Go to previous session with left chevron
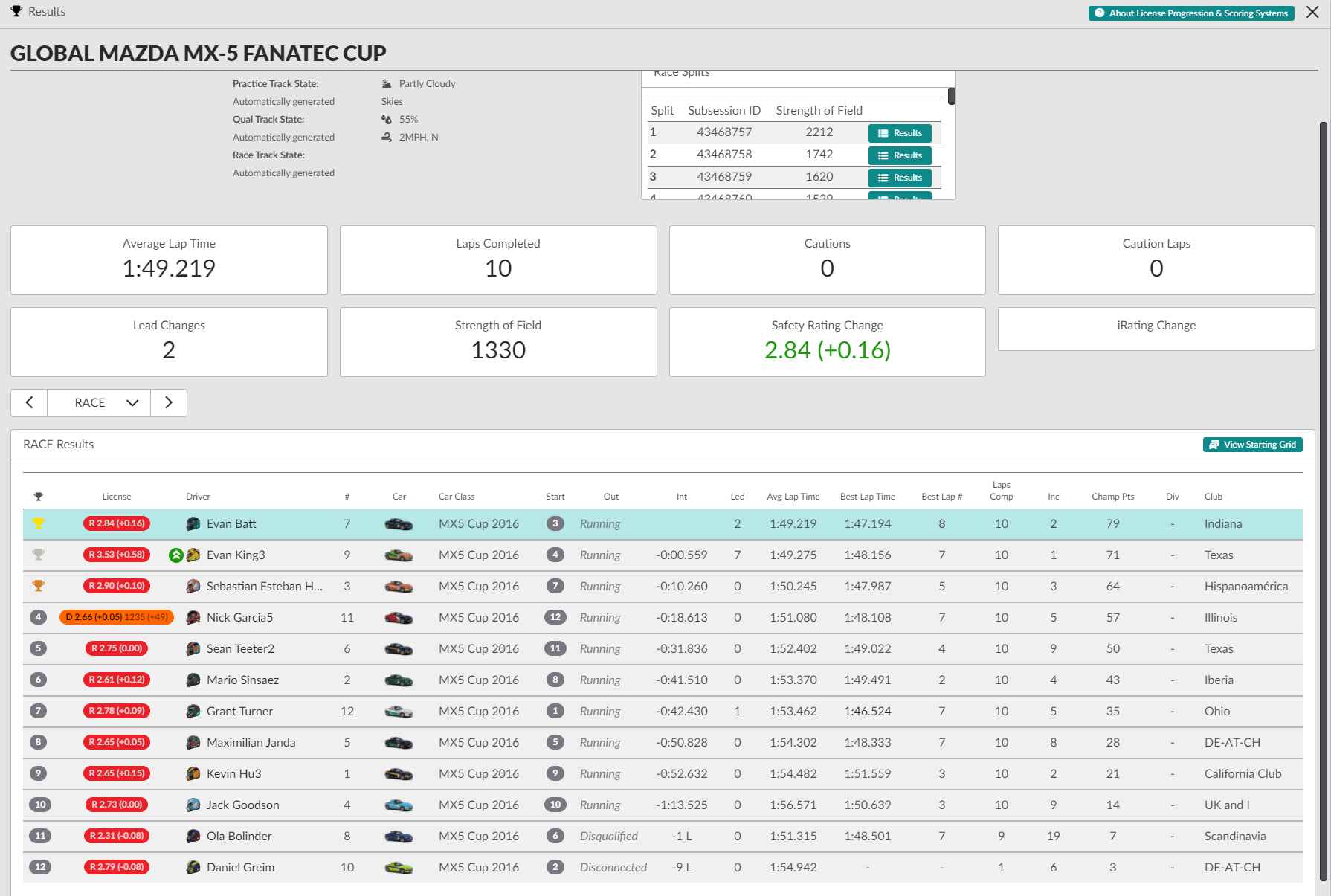The width and height of the screenshot is (1331, 896). (29, 402)
